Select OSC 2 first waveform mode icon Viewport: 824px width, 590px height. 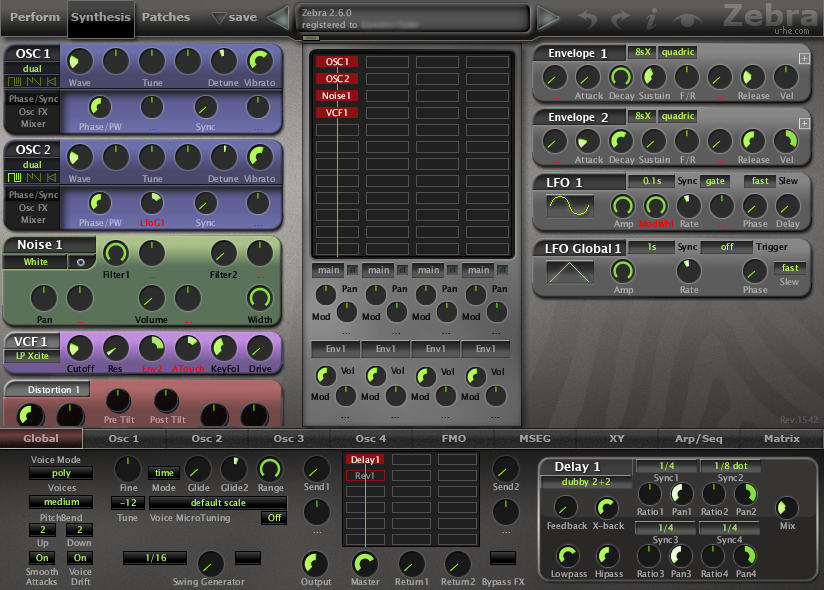[x=14, y=178]
